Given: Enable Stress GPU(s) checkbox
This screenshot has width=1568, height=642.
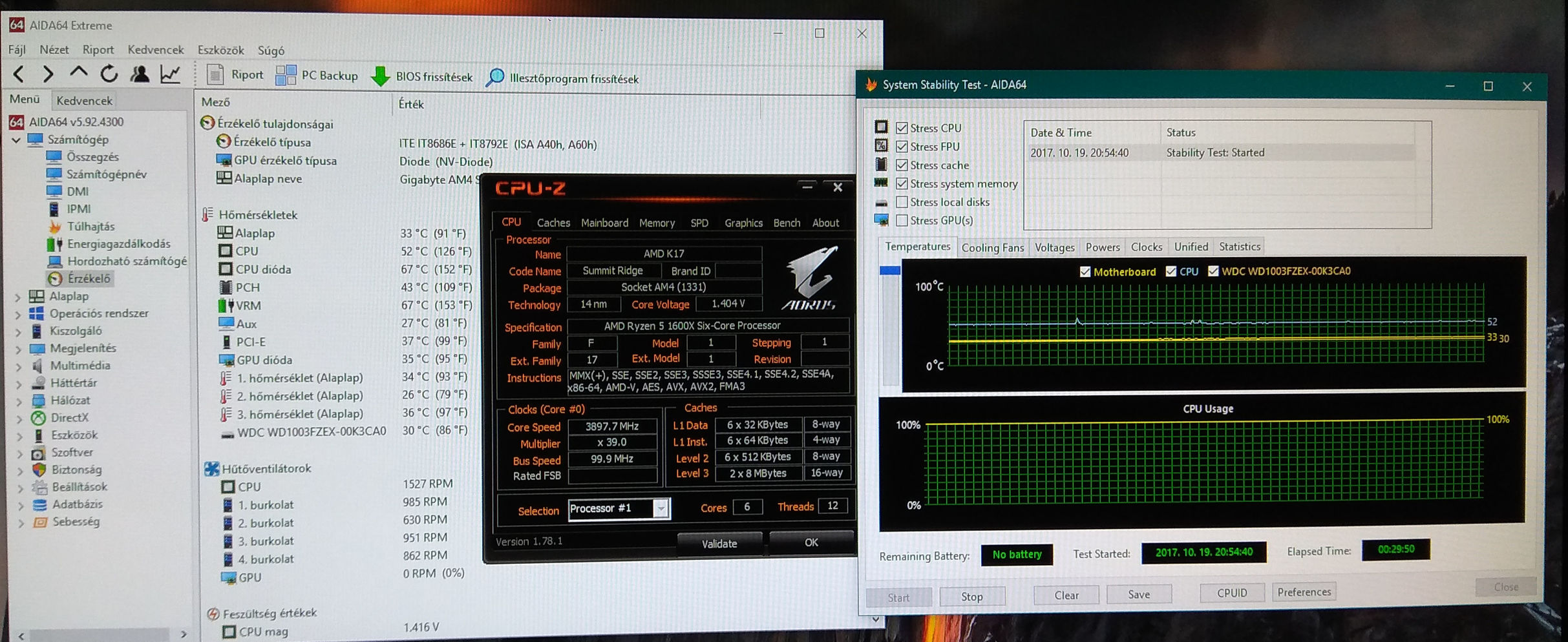Looking at the screenshot, I should tap(902, 220).
